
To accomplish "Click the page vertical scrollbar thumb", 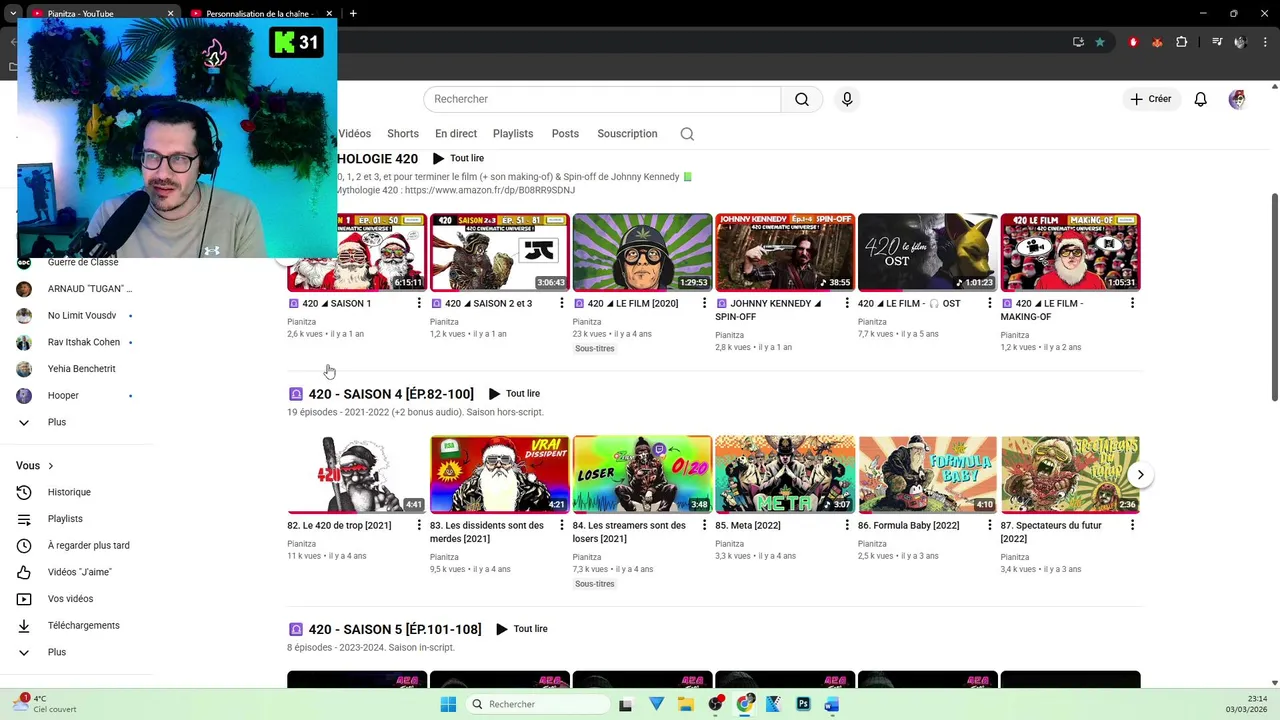I will pos(1274,295).
